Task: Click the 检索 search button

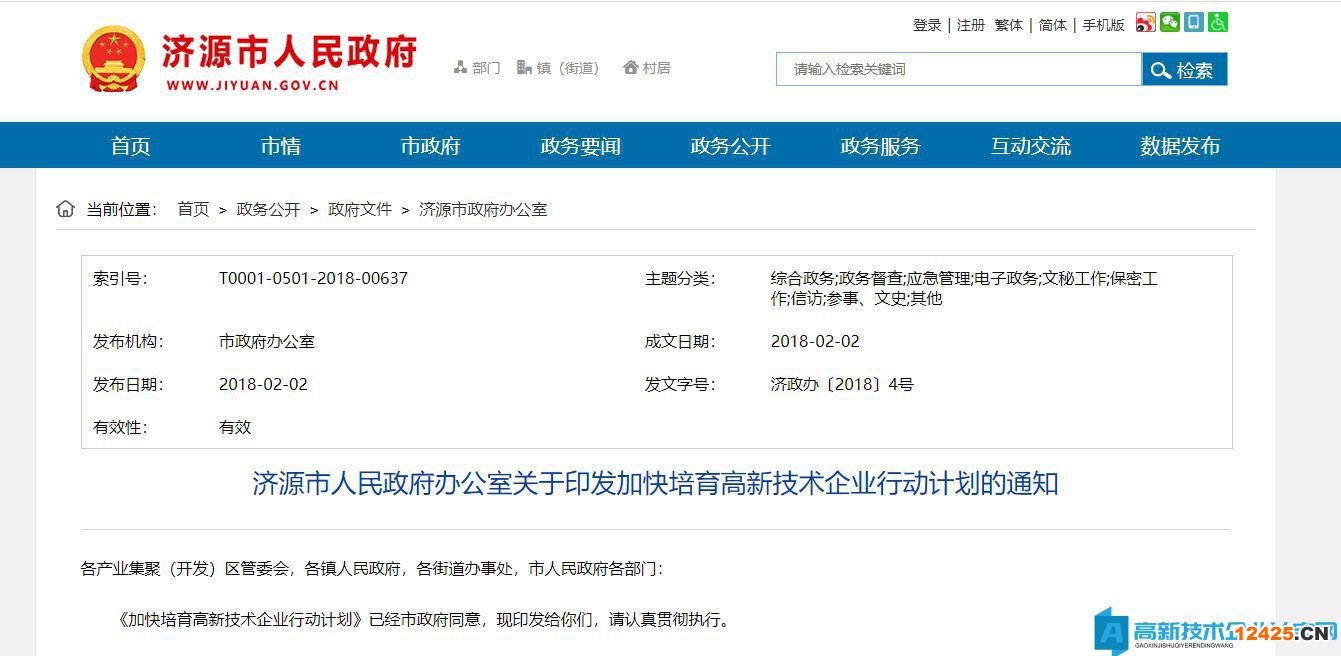Action: (1184, 69)
